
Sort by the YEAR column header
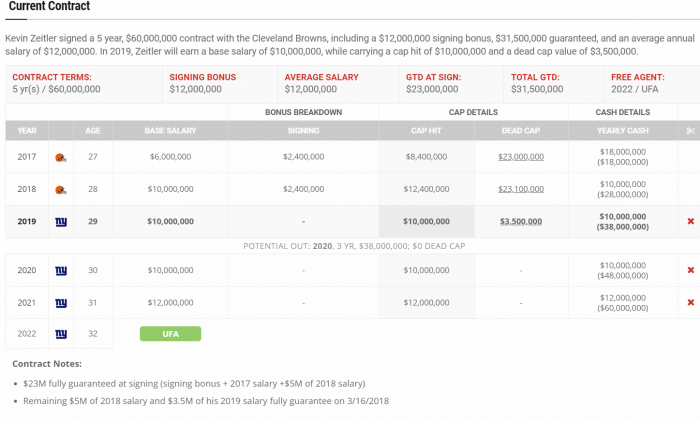point(26,131)
